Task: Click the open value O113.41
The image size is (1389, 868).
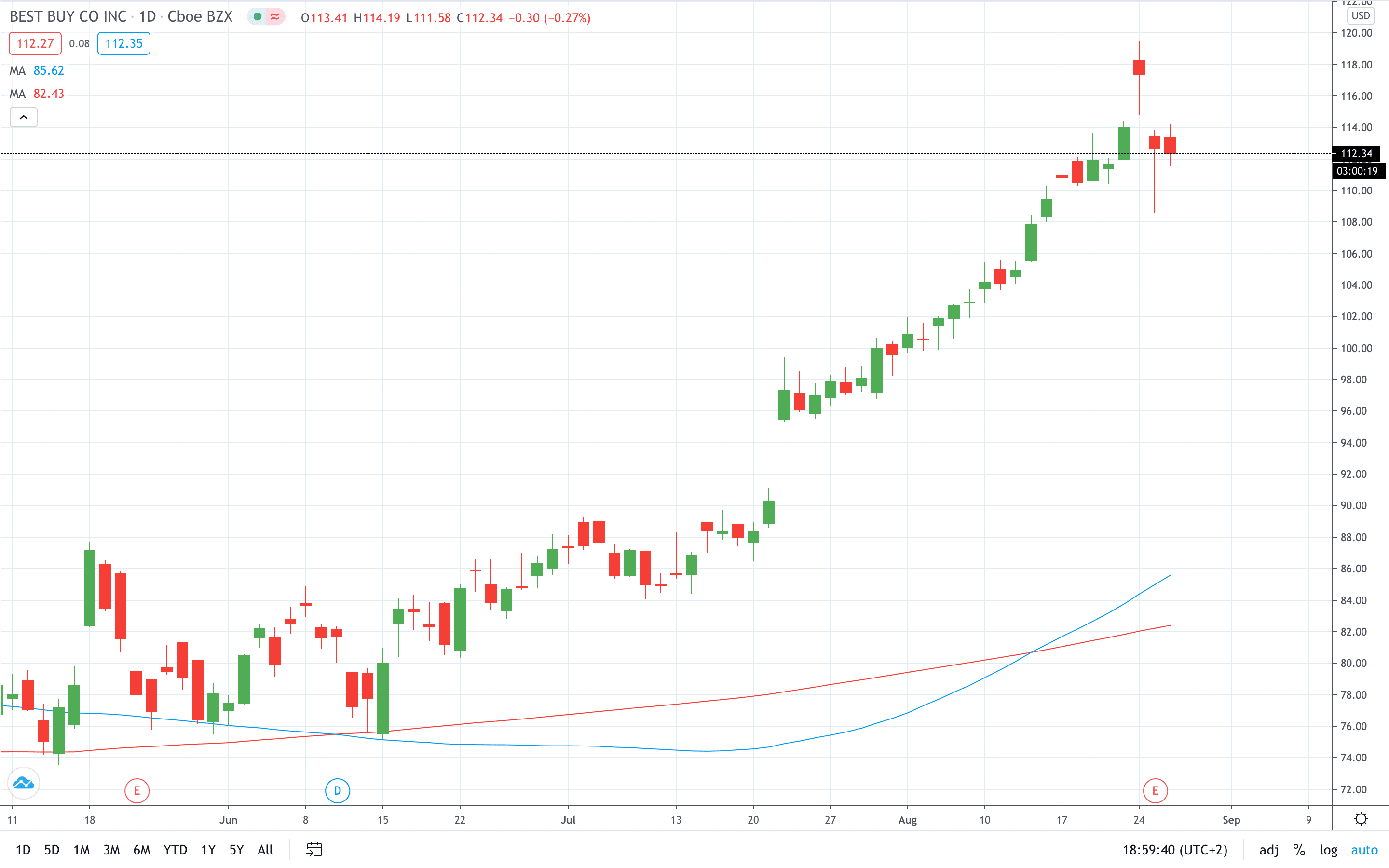Action: pyautogui.click(x=324, y=18)
